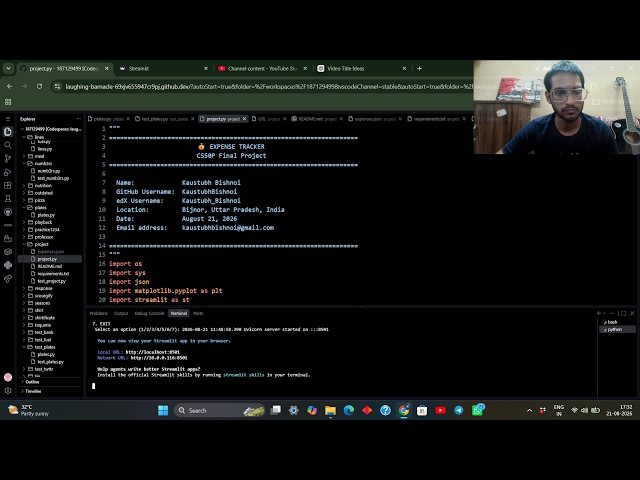Open File Explorer from taskbar

click(330, 410)
